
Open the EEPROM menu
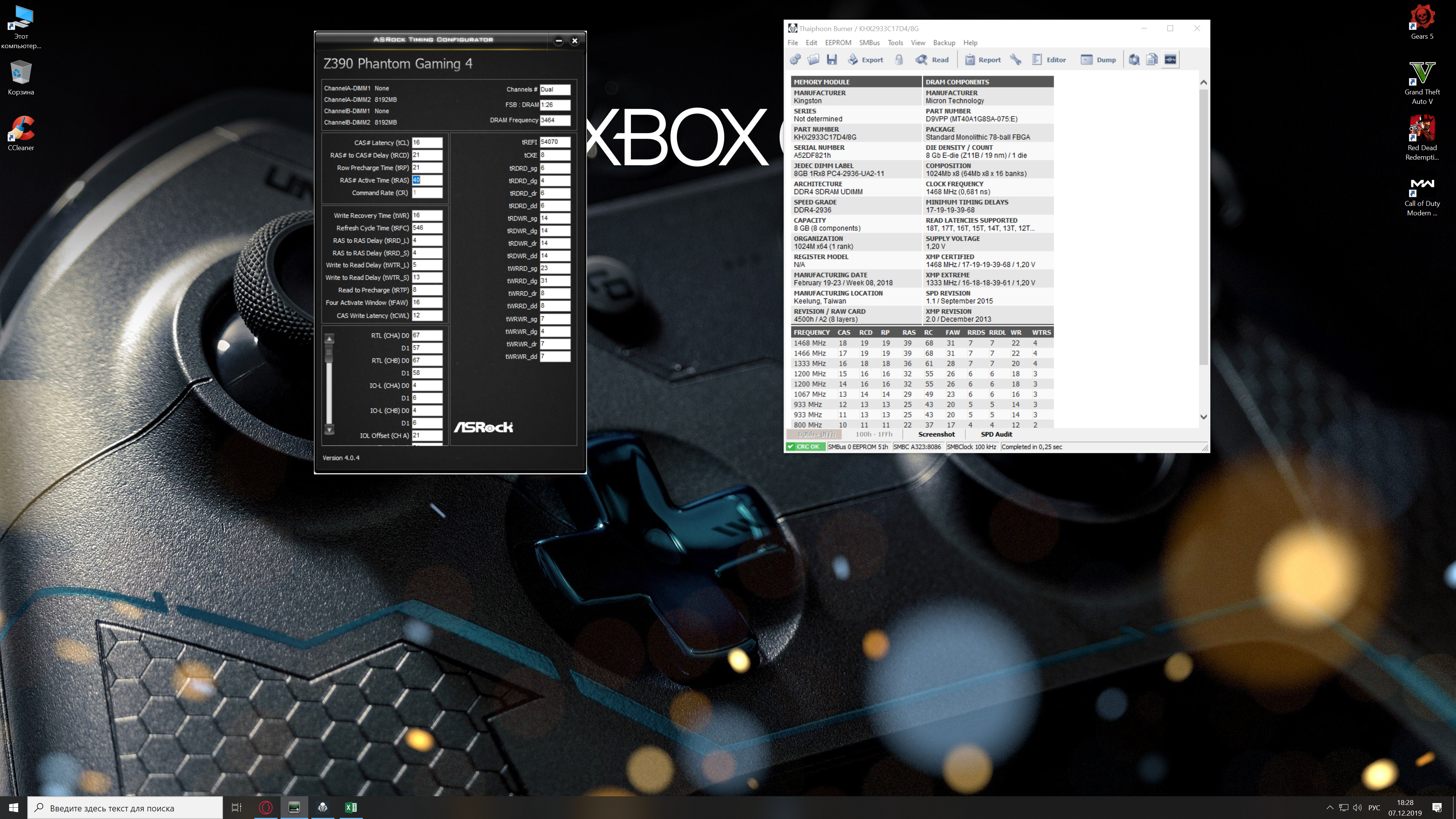(x=838, y=42)
